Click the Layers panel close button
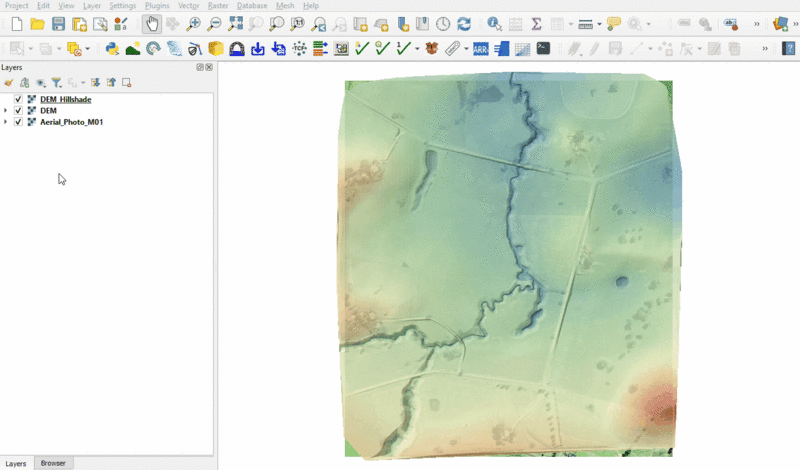The width and height of the screenshot is (800, 470). 209,67
